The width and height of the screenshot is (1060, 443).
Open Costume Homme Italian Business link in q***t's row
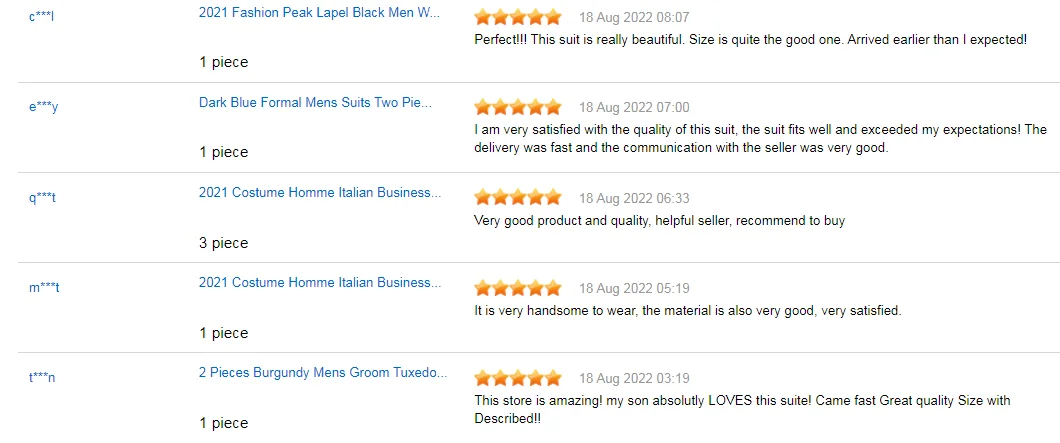[x=319, y=193]
